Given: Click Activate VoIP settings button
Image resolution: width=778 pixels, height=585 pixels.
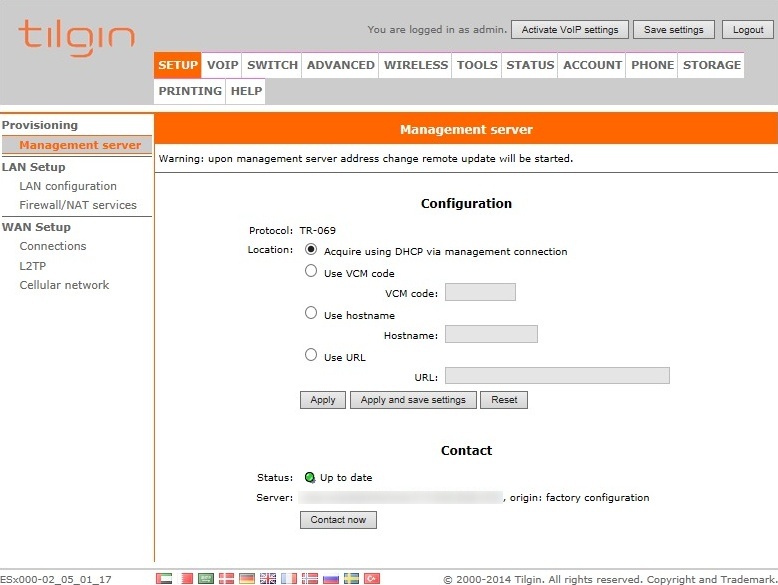Looking at the screenshot, I should click(570, 30).
